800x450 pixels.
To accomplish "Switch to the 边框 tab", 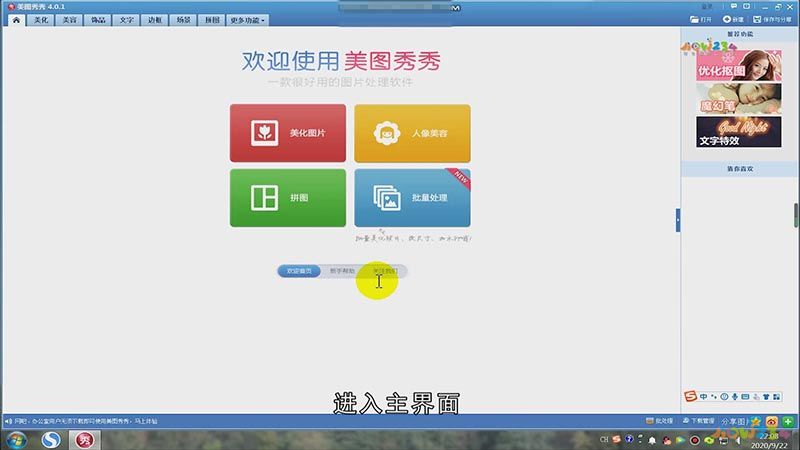I will tap(155, 20).
